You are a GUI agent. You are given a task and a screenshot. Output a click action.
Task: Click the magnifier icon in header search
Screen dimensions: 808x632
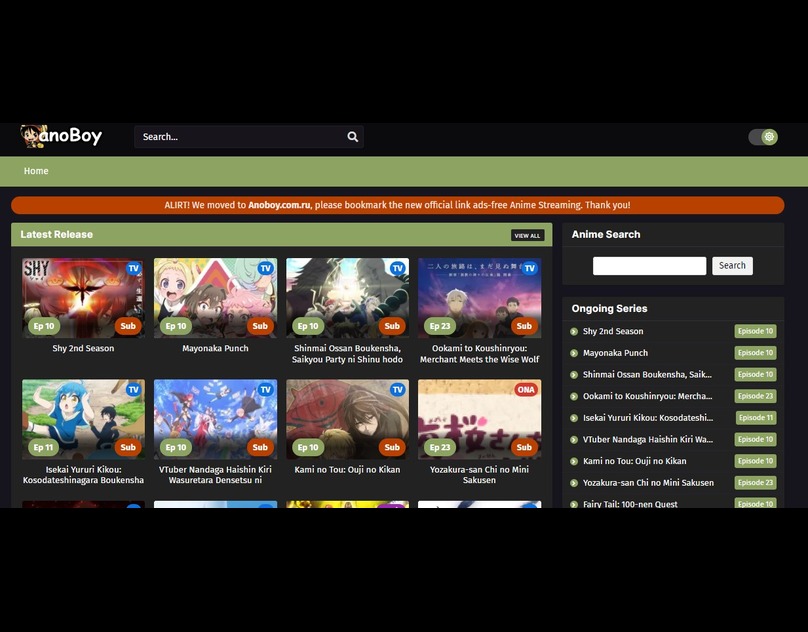tap(352, 137)
